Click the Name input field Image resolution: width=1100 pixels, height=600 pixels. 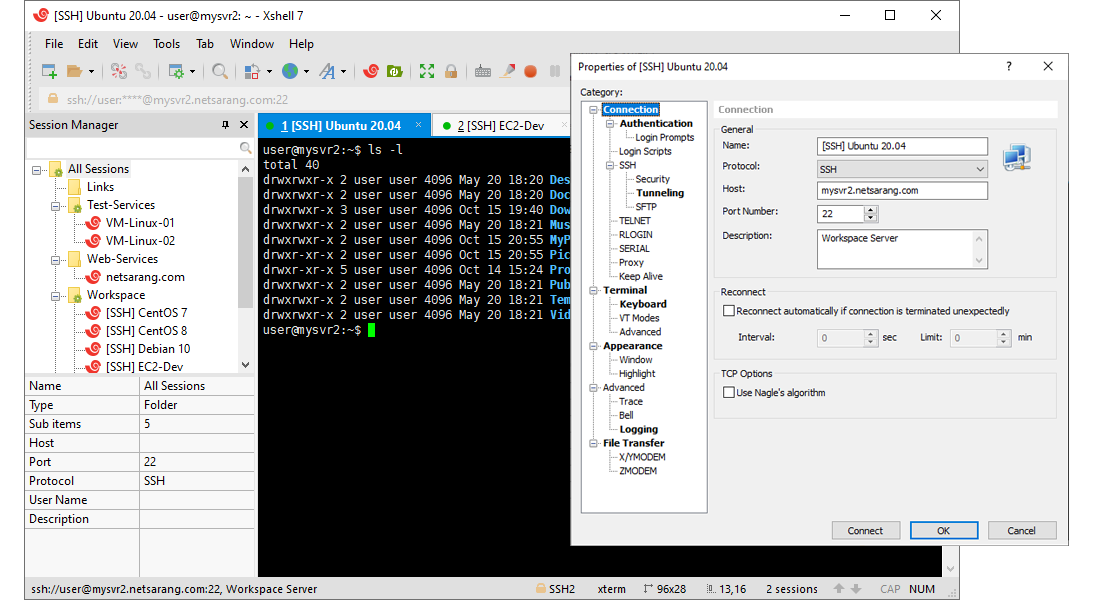click(902, 146)
